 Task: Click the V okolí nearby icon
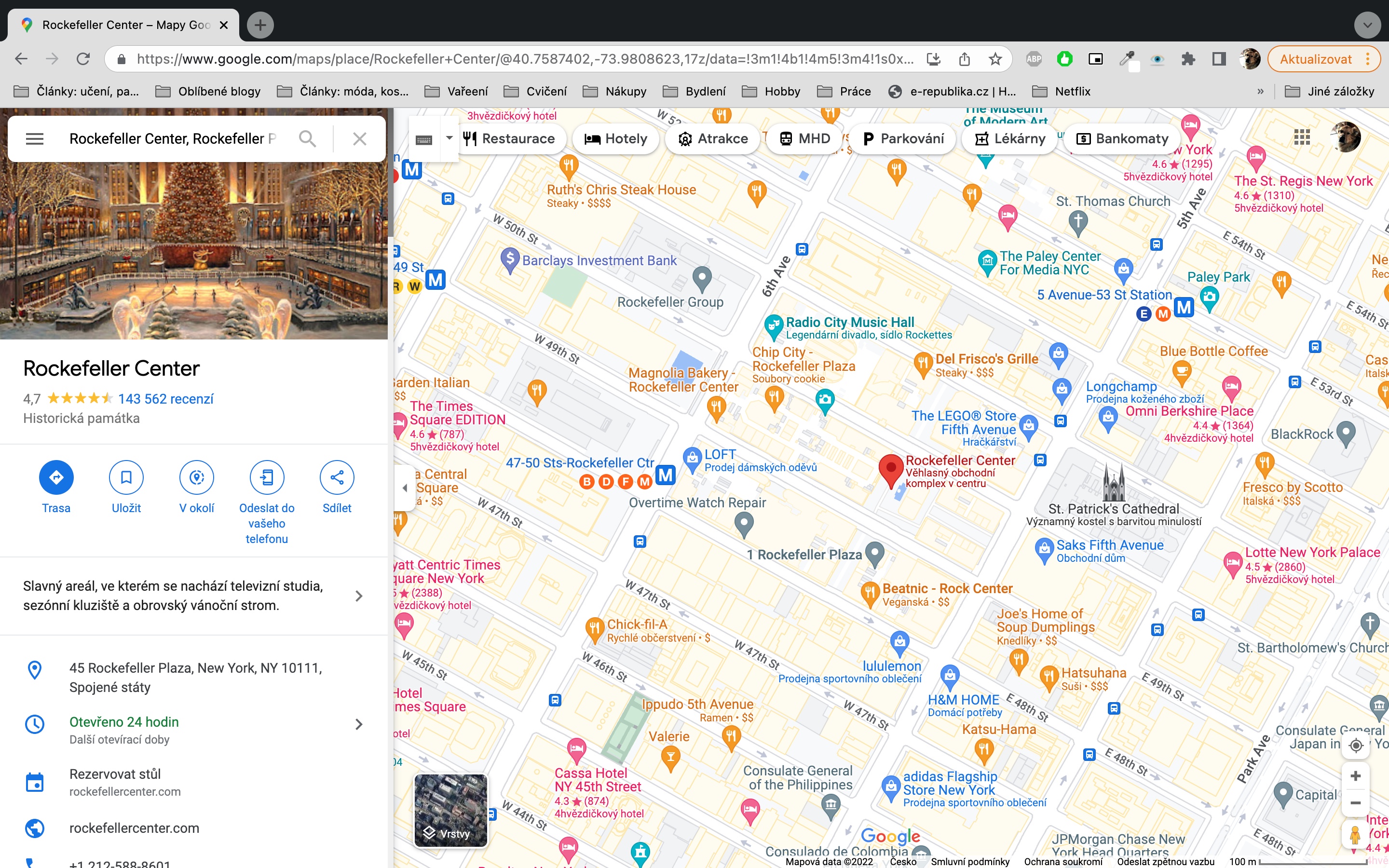(196, 477)
